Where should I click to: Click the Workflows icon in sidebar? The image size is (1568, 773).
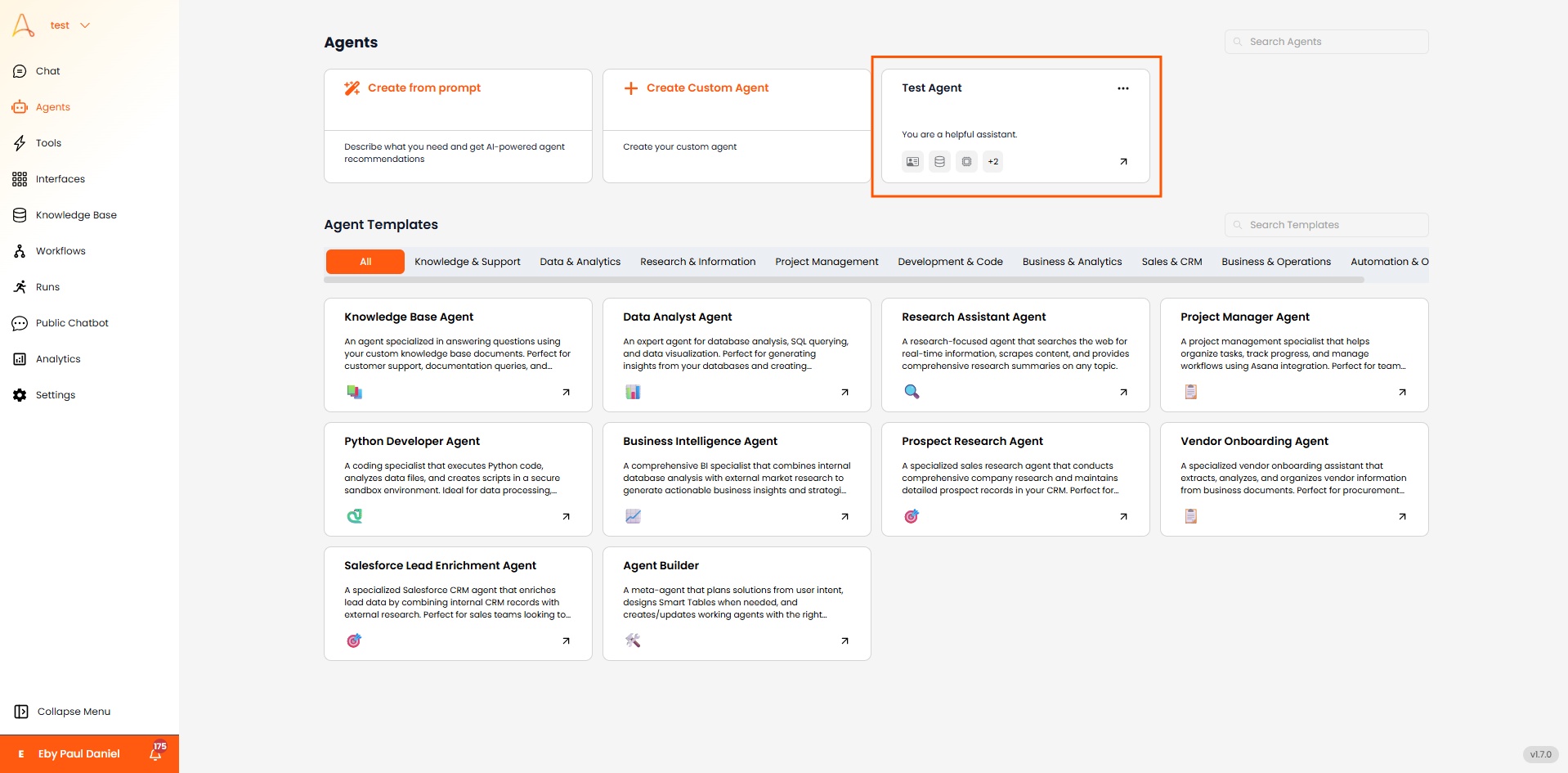click(x=20, y=251)
